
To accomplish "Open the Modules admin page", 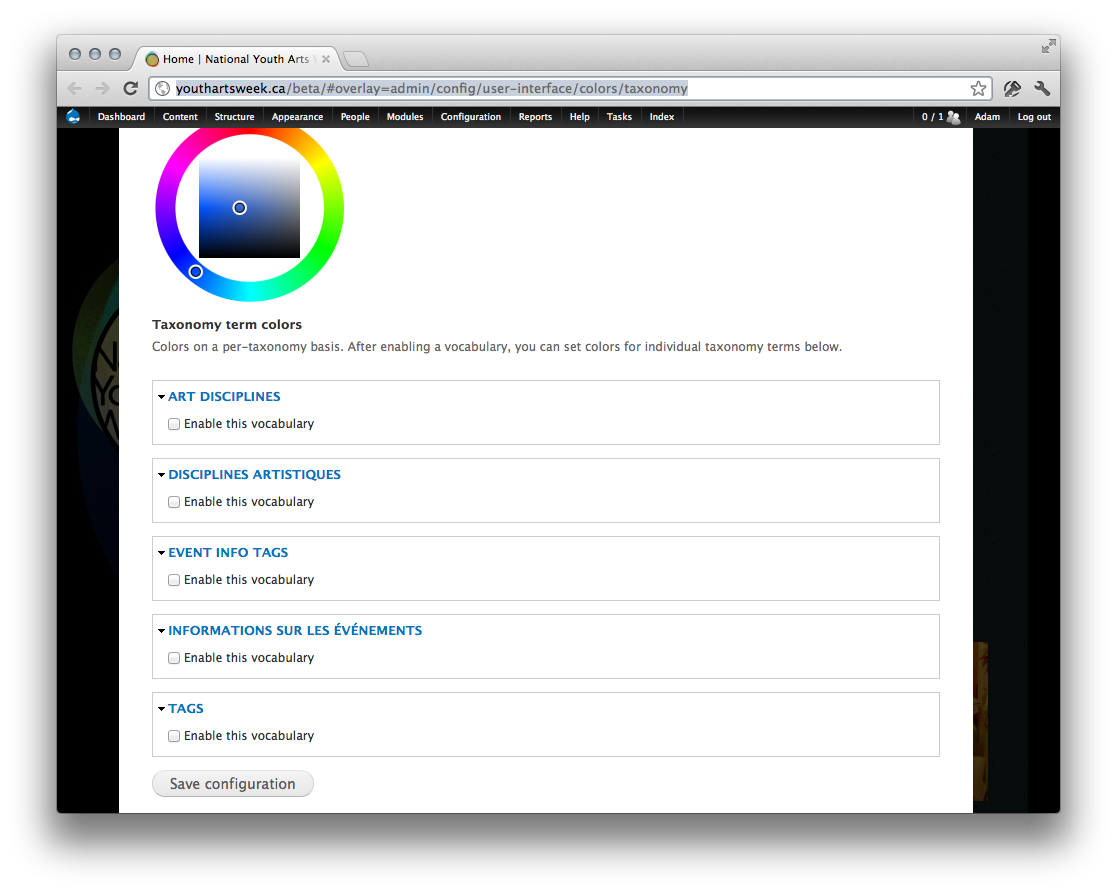I will click(x=405, y=117).
